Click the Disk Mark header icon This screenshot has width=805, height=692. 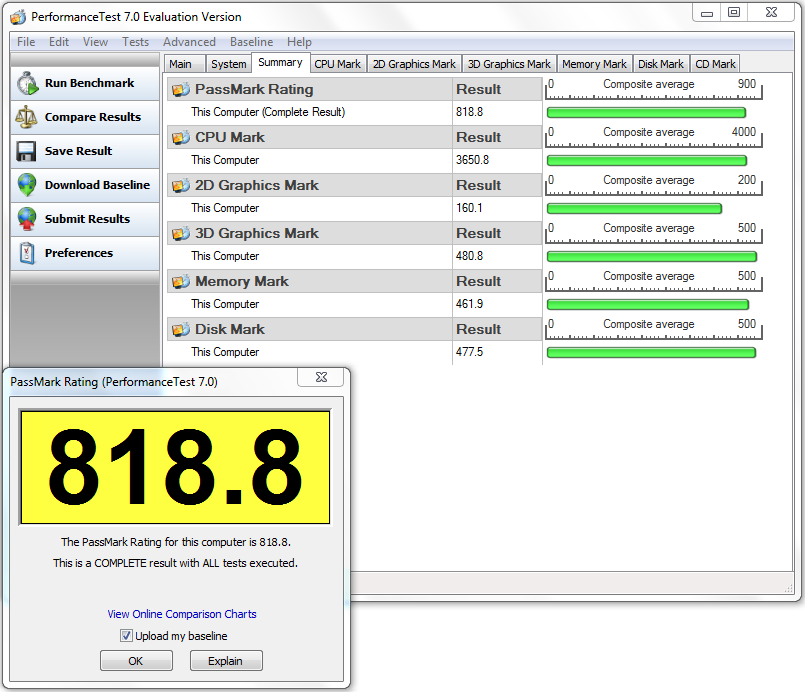(181, 330)
